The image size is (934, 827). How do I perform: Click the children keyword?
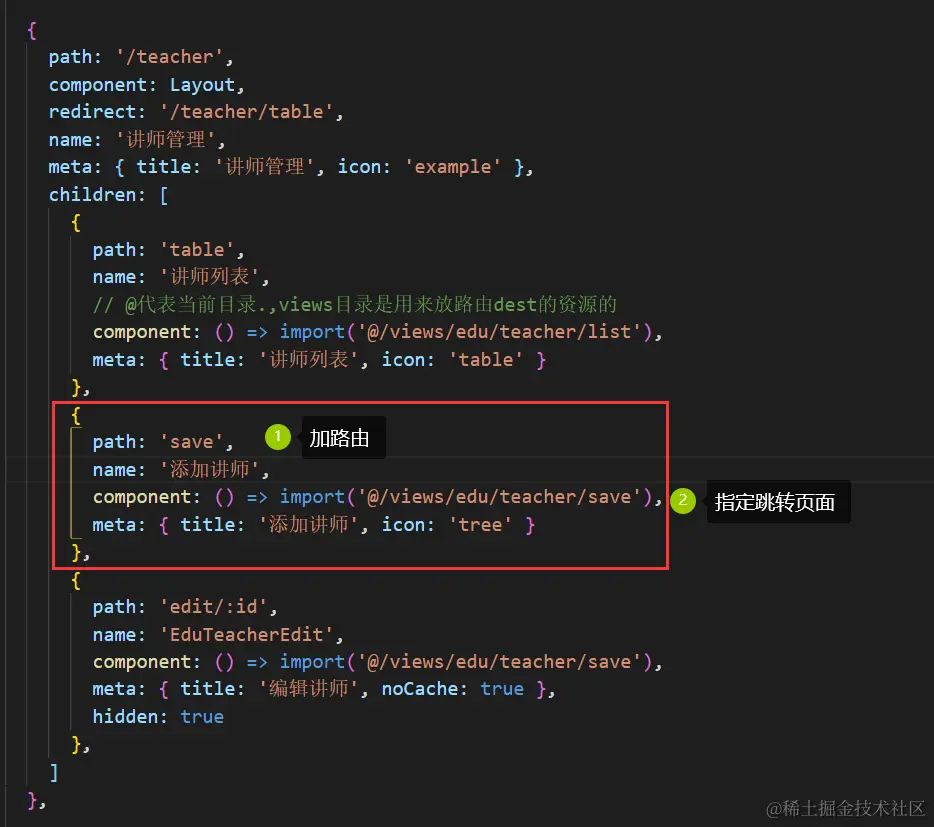pyautogui.click(x=92, y=194)
